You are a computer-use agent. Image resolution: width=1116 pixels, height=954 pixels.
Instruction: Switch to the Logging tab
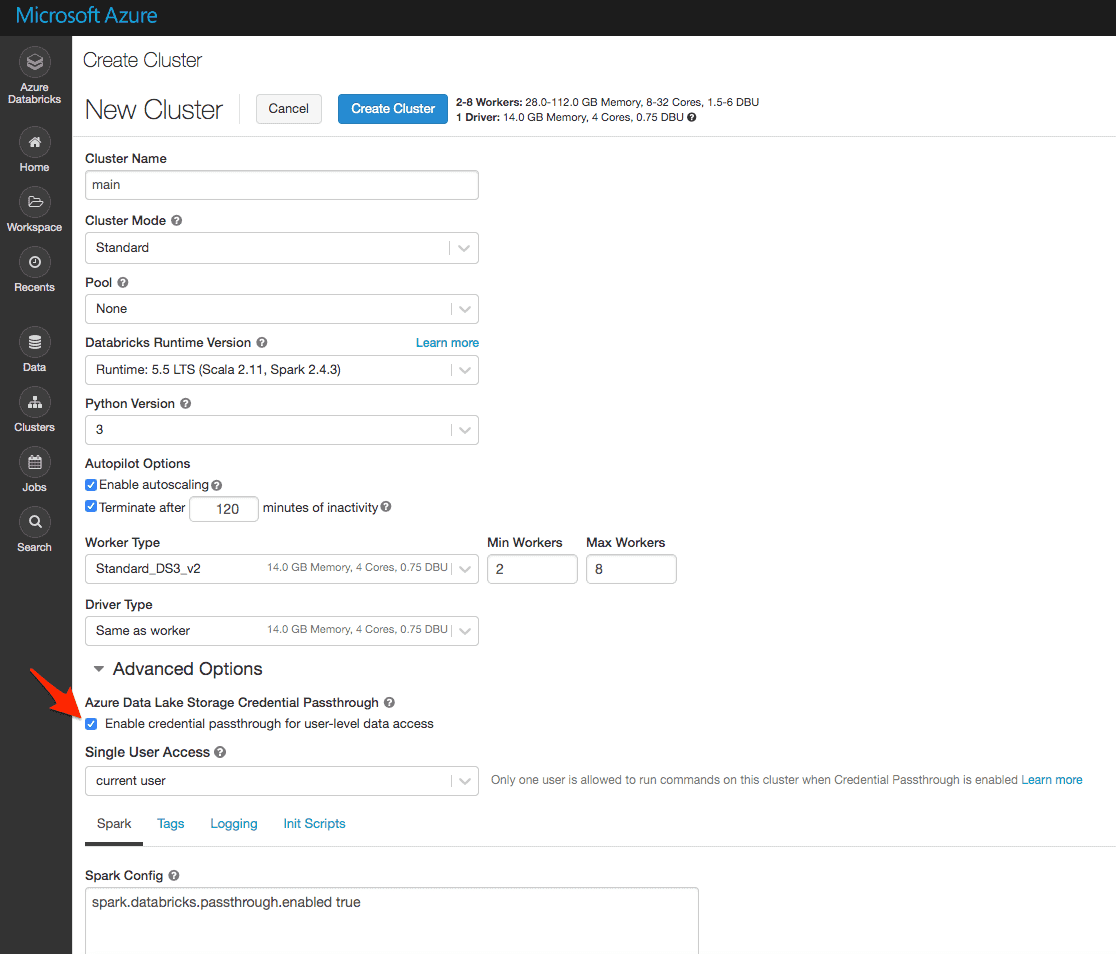[x=233, y=823]
